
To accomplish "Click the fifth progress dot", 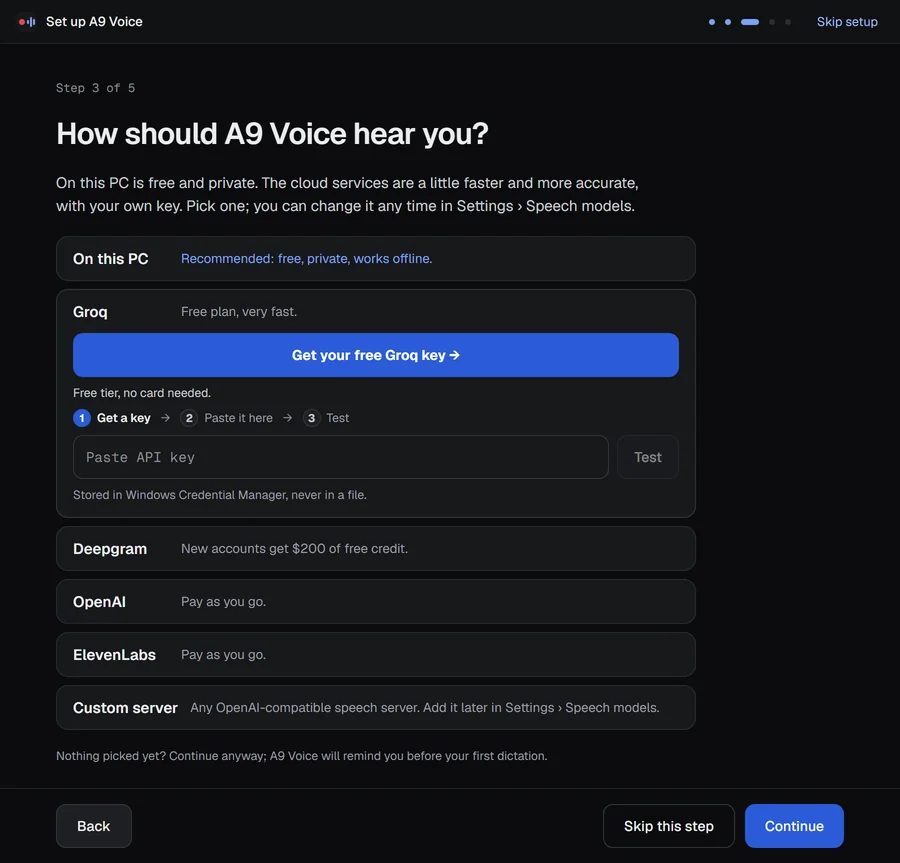I will [x=788, y=22].
